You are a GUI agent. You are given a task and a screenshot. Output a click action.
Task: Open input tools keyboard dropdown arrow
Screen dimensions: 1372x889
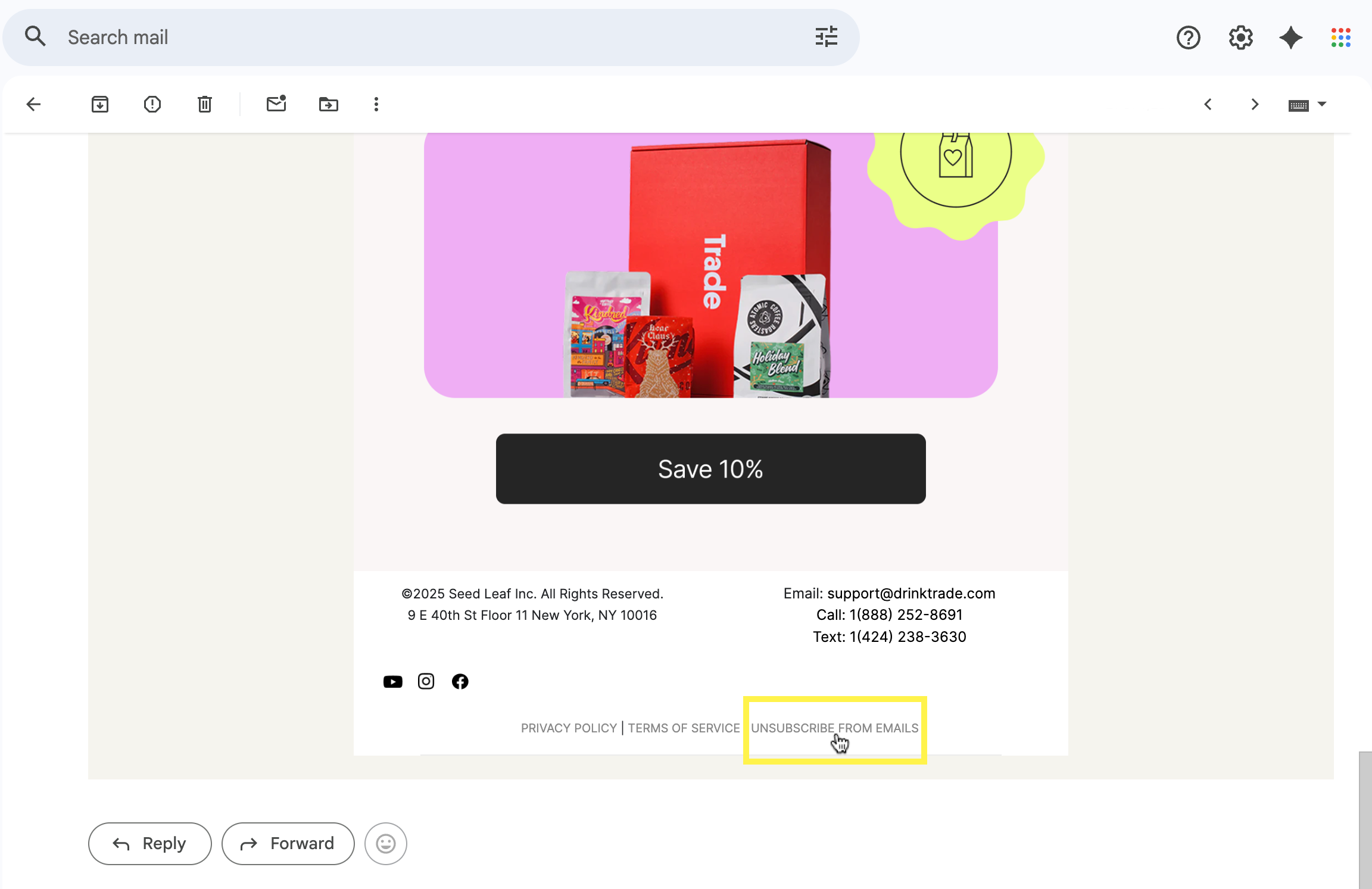pos(1323,104)
